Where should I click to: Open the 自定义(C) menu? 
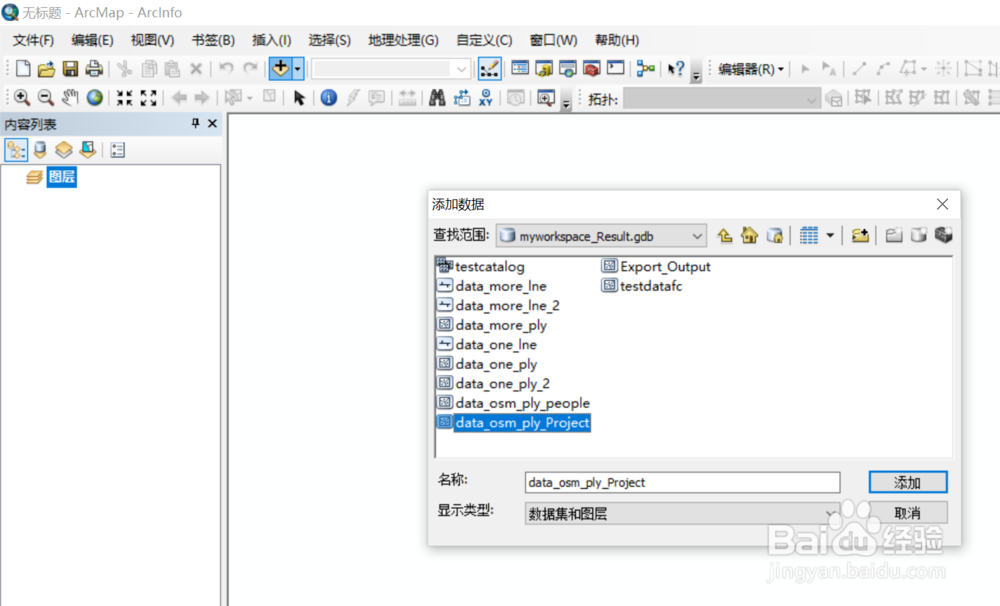pyautogui.click(x=484, y=40)
